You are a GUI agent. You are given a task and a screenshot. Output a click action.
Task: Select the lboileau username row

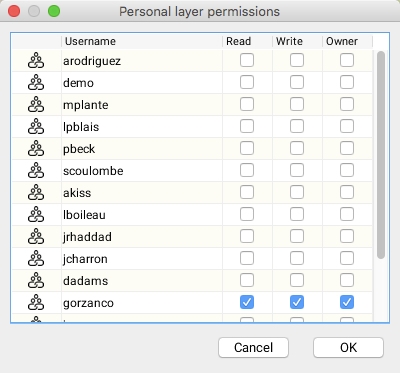click(x=192, y=215)
